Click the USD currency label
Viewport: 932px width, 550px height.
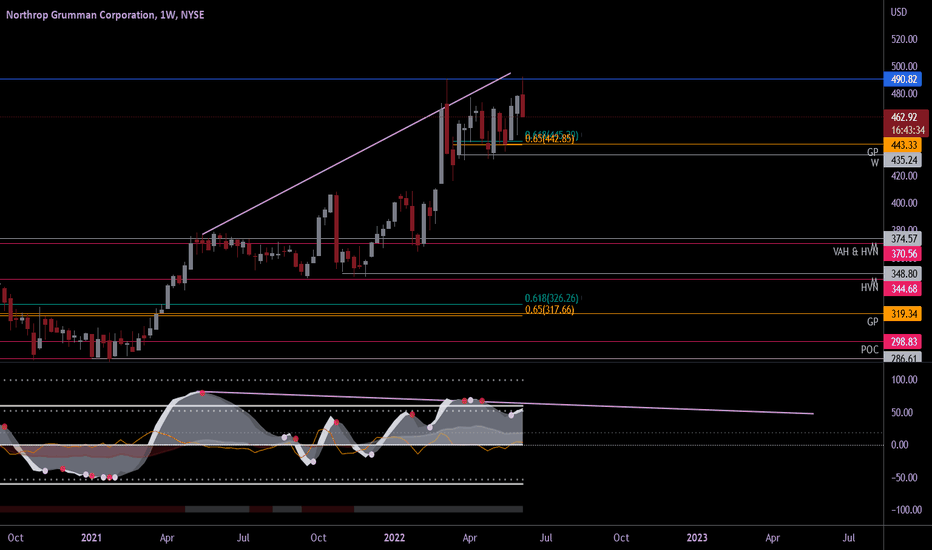click(x=898, y=12)
